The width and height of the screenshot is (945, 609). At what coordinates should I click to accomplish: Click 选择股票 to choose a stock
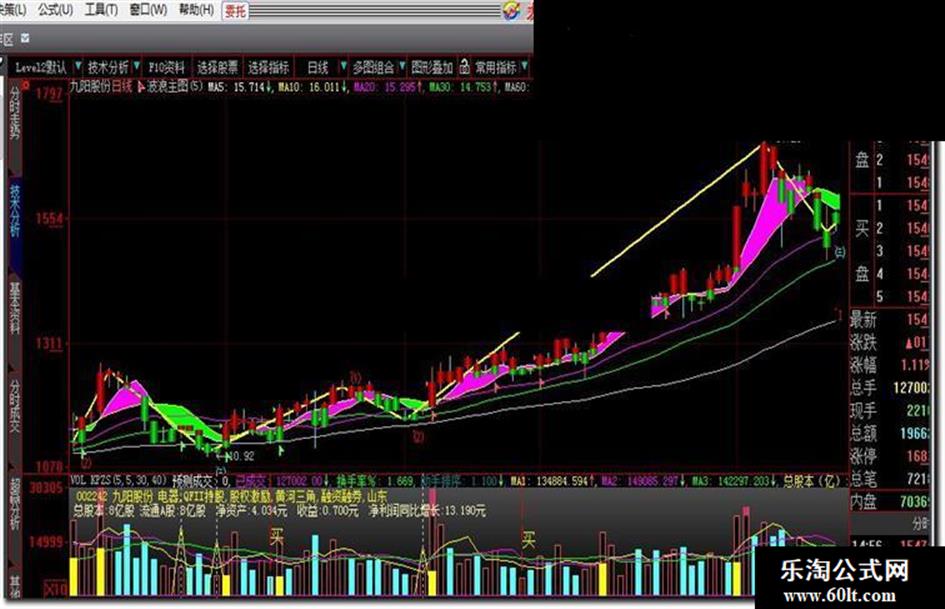(218, 67)
